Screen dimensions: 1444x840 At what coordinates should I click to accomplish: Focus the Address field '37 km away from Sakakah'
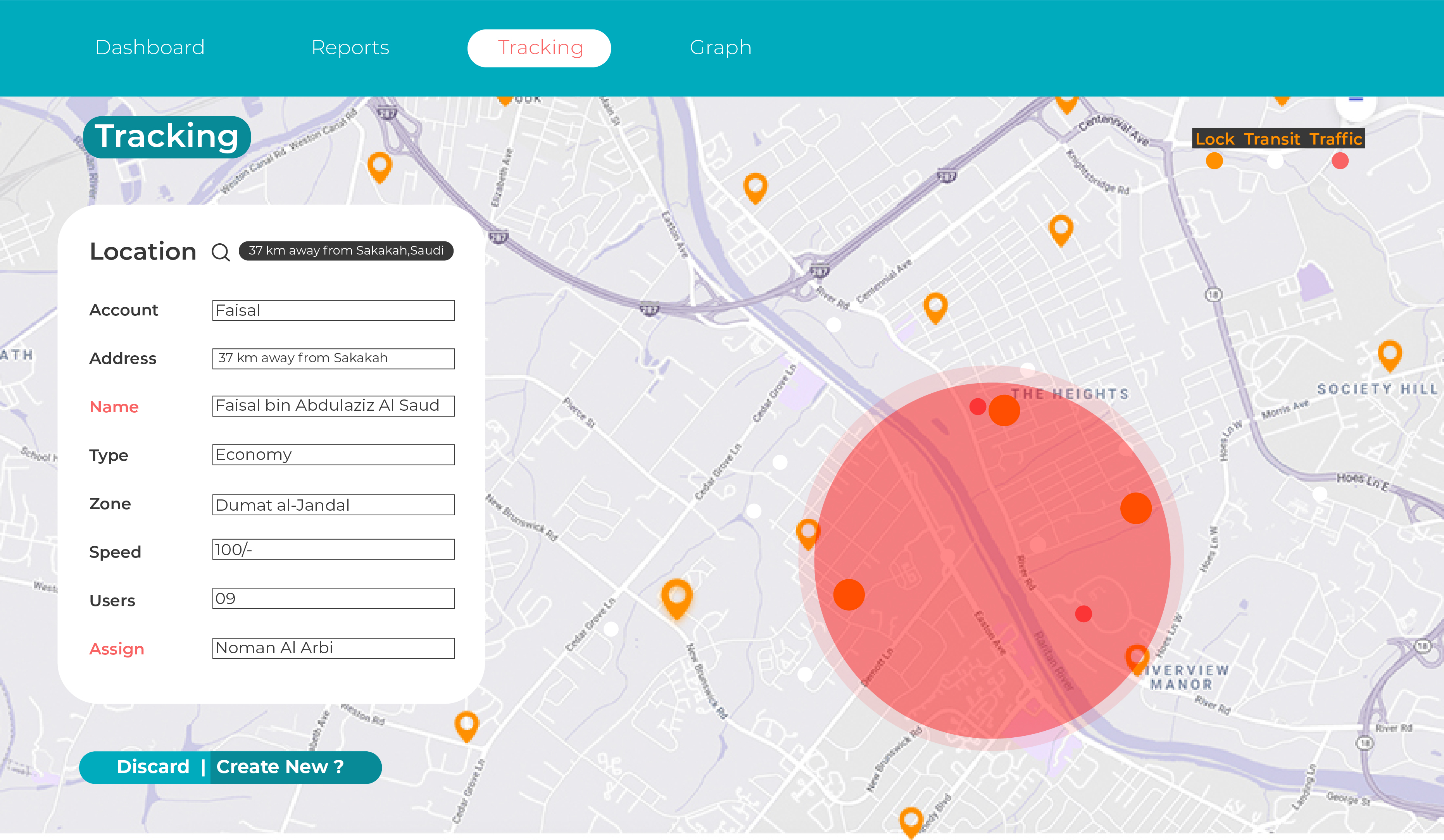(x=333, y=358)
